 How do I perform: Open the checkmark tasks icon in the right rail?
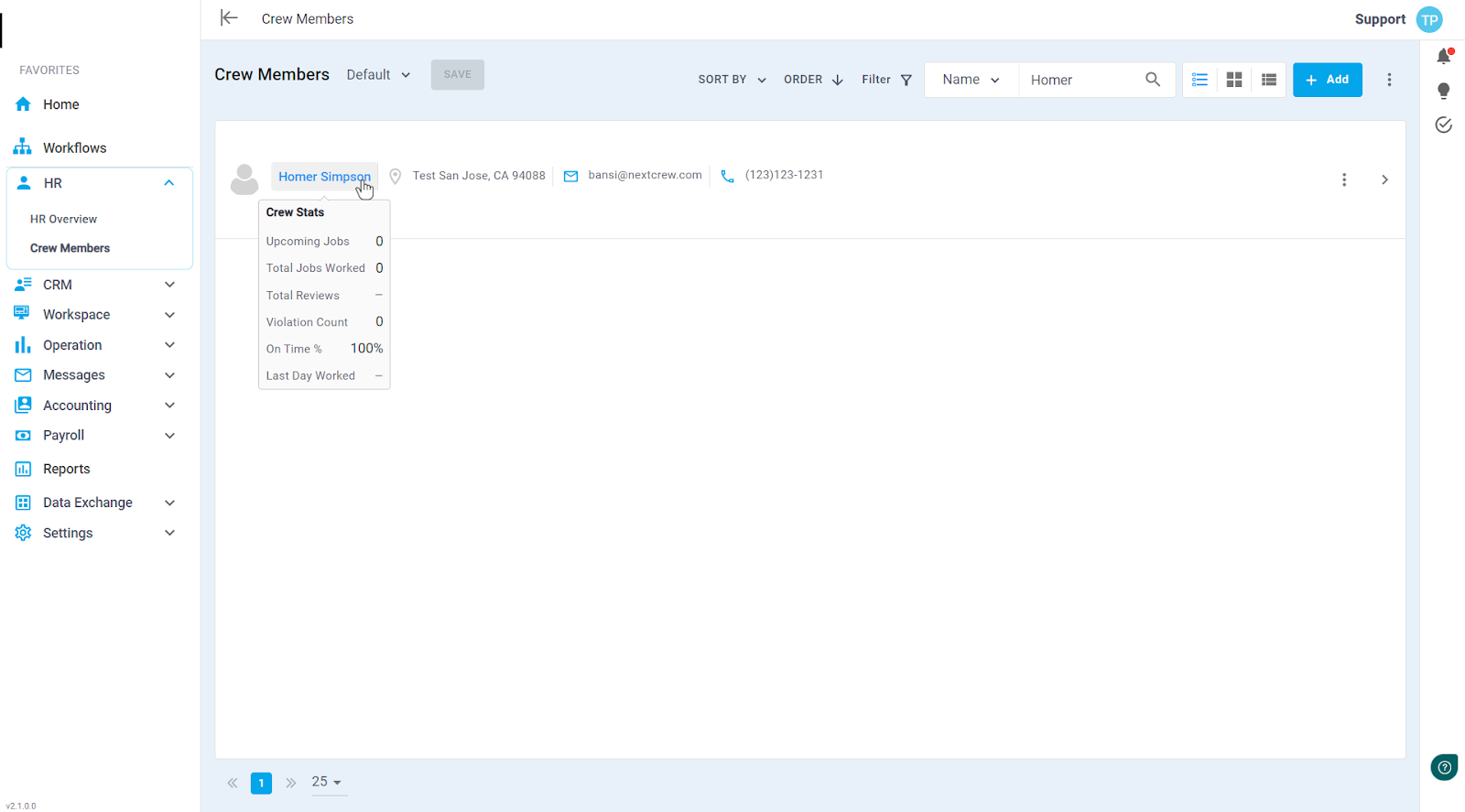pyautogui.click(x=1444, y=125)
